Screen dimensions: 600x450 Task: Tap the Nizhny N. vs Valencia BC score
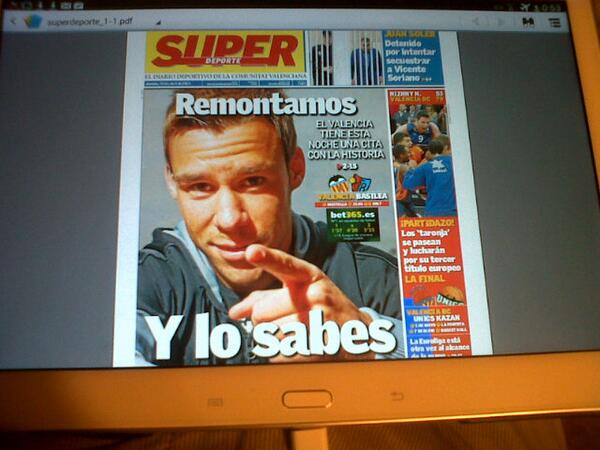[417, 96]
